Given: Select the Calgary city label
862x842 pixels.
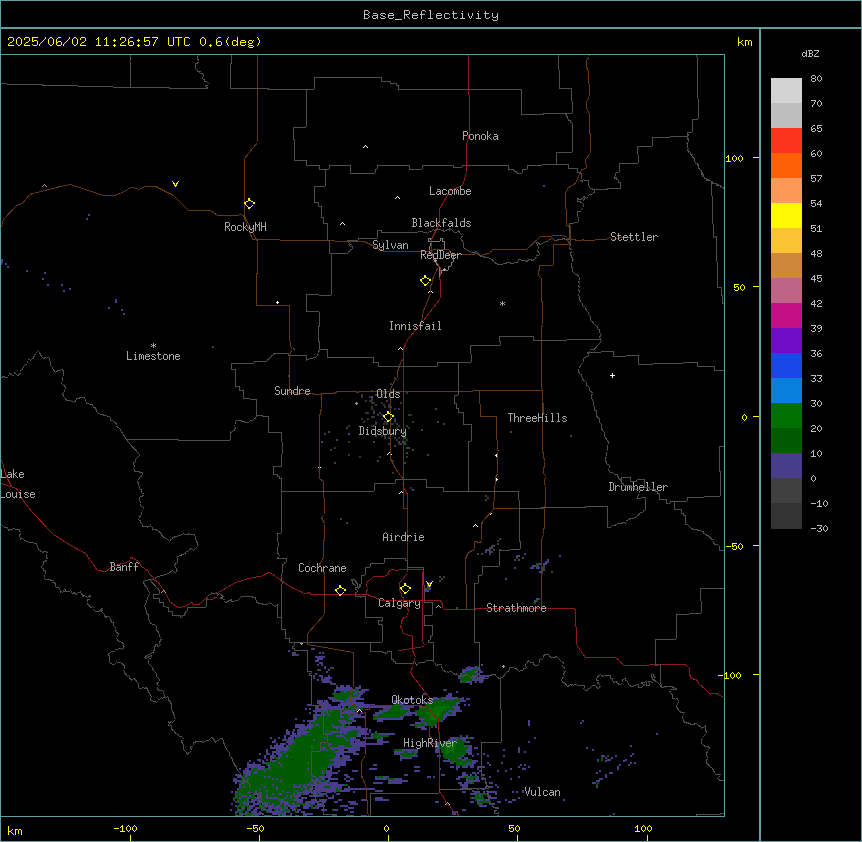Looking at the screenshot, I should point(399,603).
